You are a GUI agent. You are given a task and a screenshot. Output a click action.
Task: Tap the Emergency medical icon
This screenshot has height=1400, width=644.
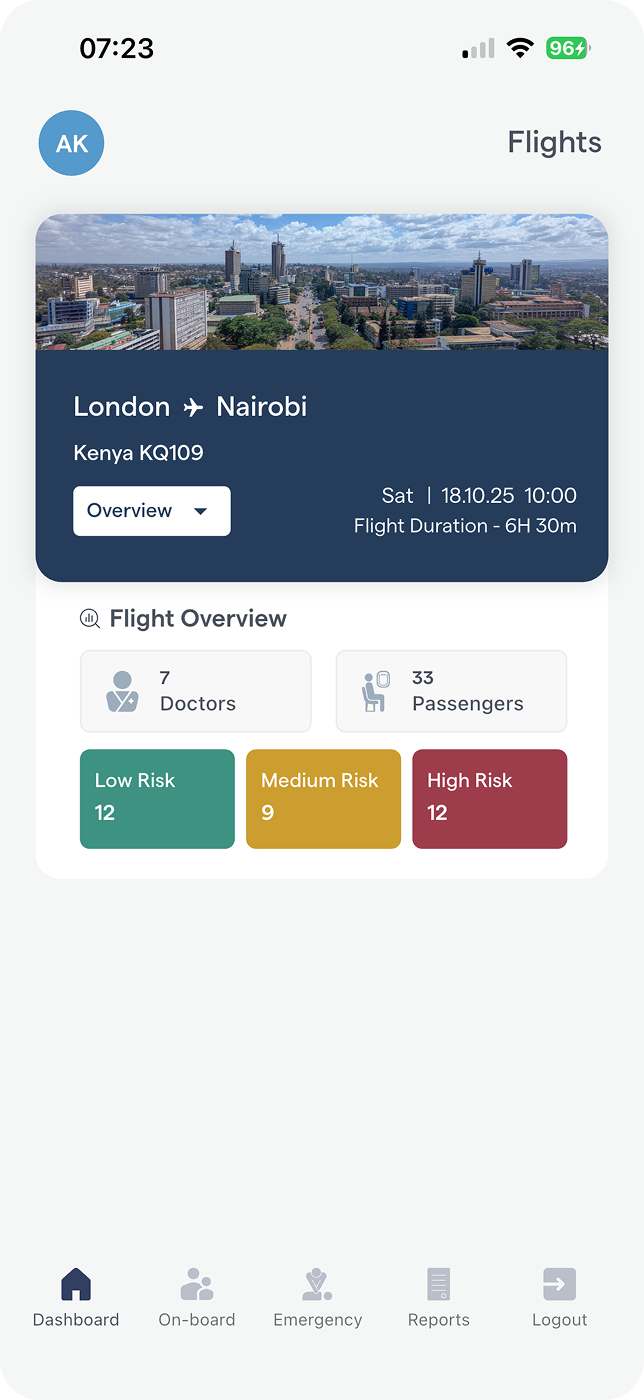[317, 1284]
